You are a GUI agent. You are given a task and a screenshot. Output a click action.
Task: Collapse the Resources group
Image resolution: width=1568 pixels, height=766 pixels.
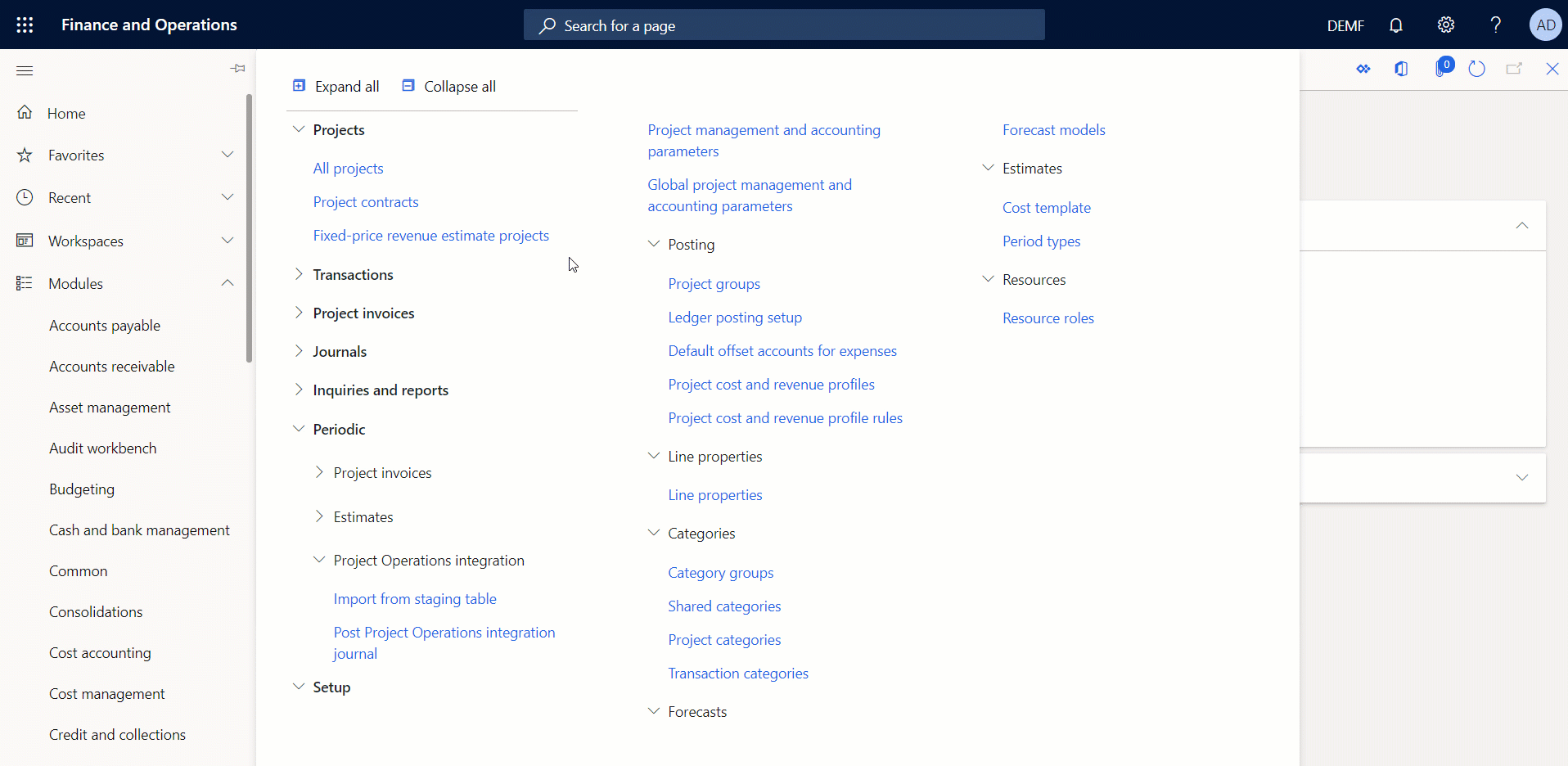989,279
